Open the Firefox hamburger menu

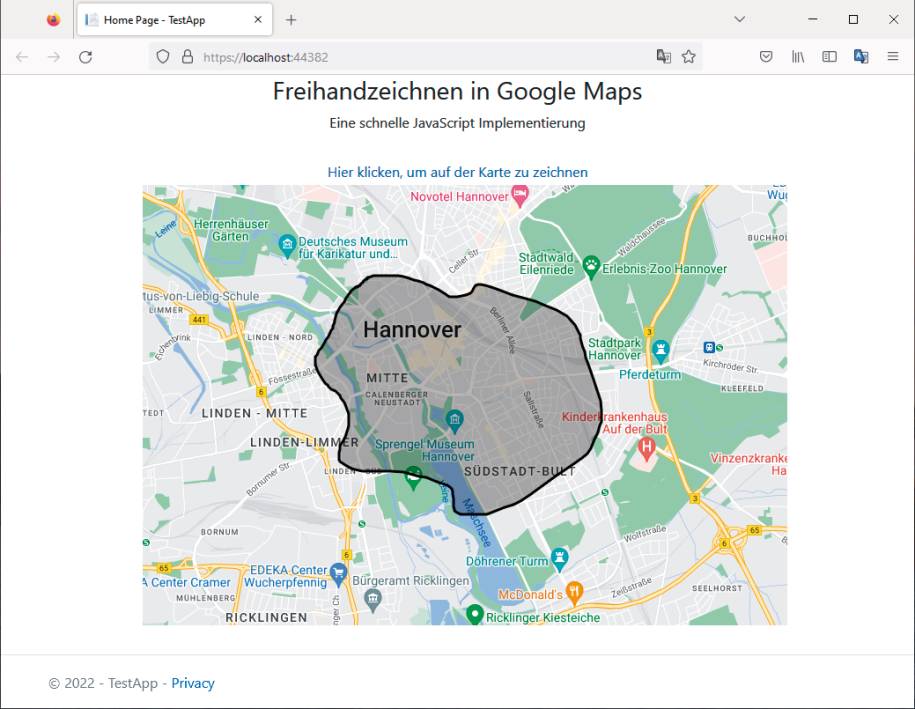click(x=893, y=57)
